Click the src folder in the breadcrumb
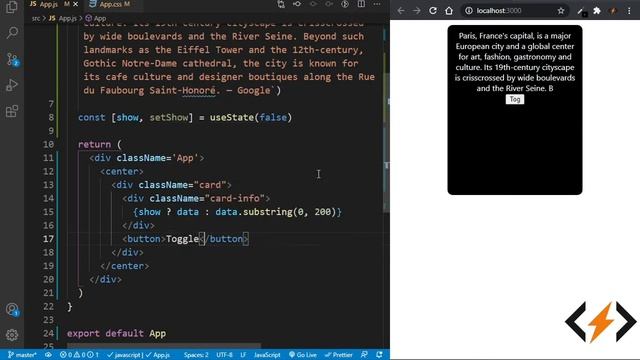The image size is (640, 360). 36,18
